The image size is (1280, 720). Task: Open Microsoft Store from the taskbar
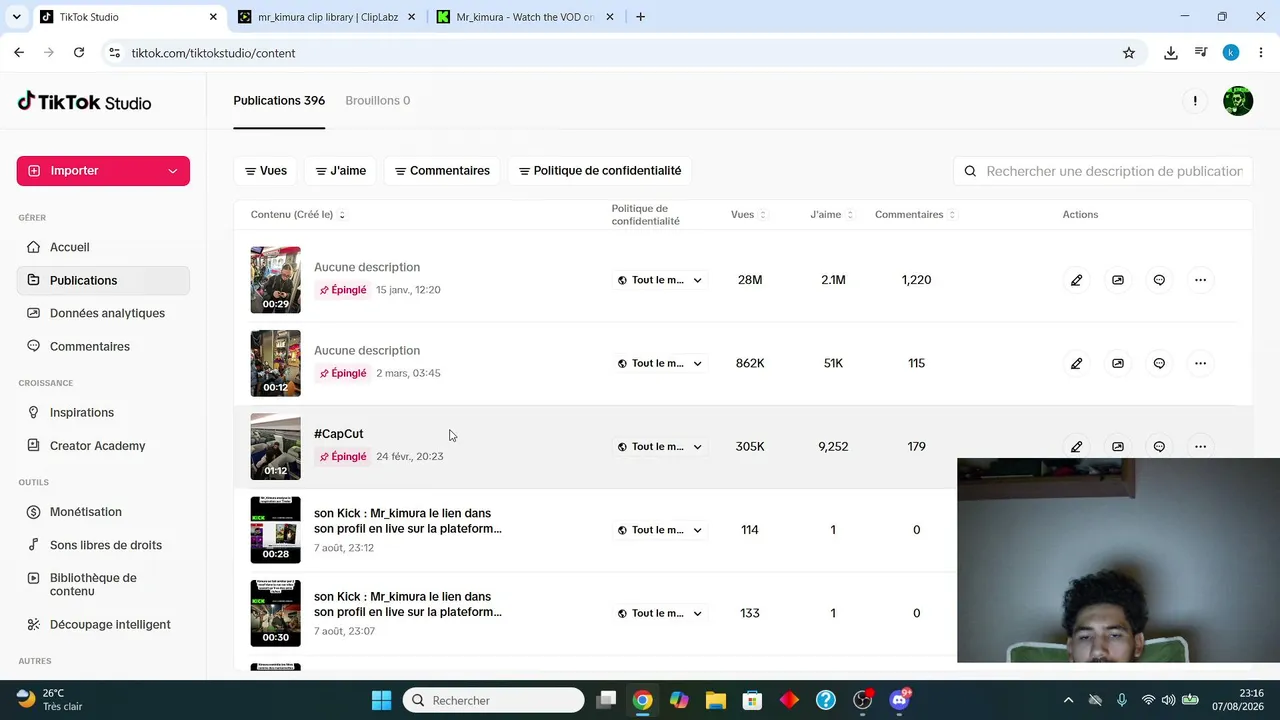pyautogui.click(x=752, y=700)
